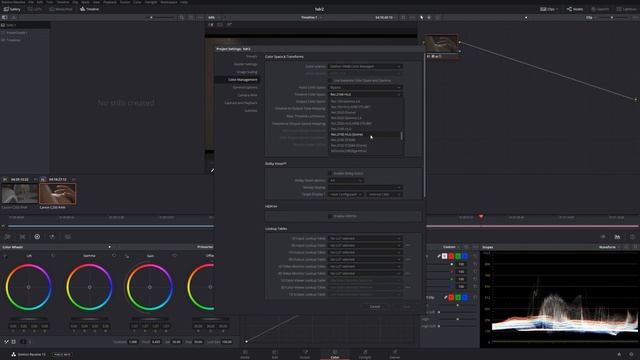
Task: Select the node thumbnail in node editor
Action: point(441,44)
